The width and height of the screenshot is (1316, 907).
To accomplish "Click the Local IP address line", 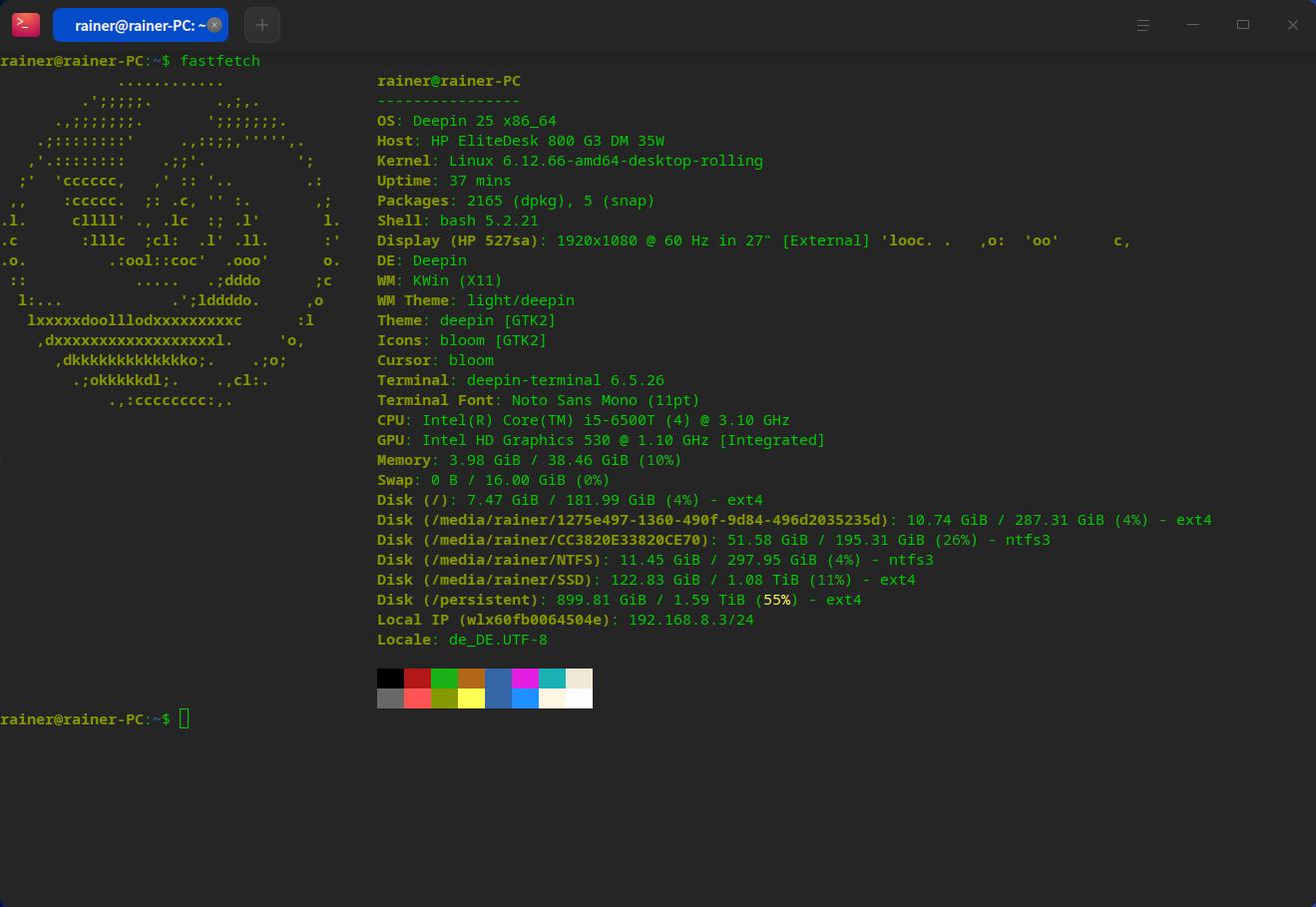I will (566, 620).
